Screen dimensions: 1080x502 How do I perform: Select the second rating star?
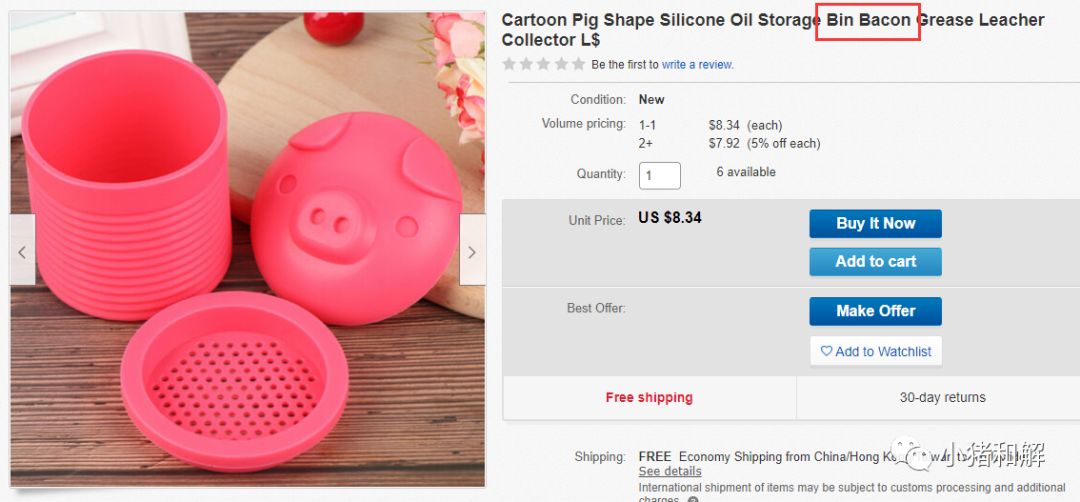(527, 64)
